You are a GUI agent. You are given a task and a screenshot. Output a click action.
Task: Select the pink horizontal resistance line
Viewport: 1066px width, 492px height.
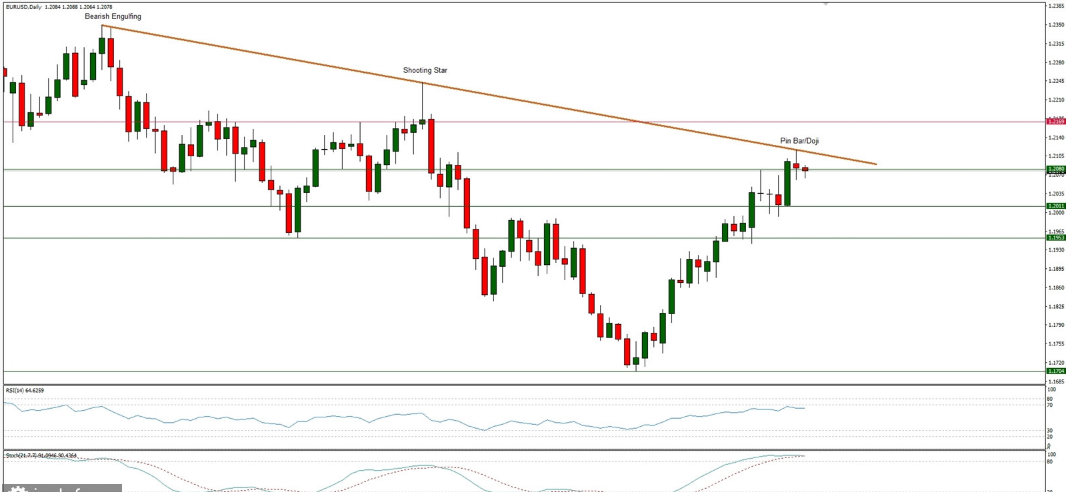click(600, 122)
